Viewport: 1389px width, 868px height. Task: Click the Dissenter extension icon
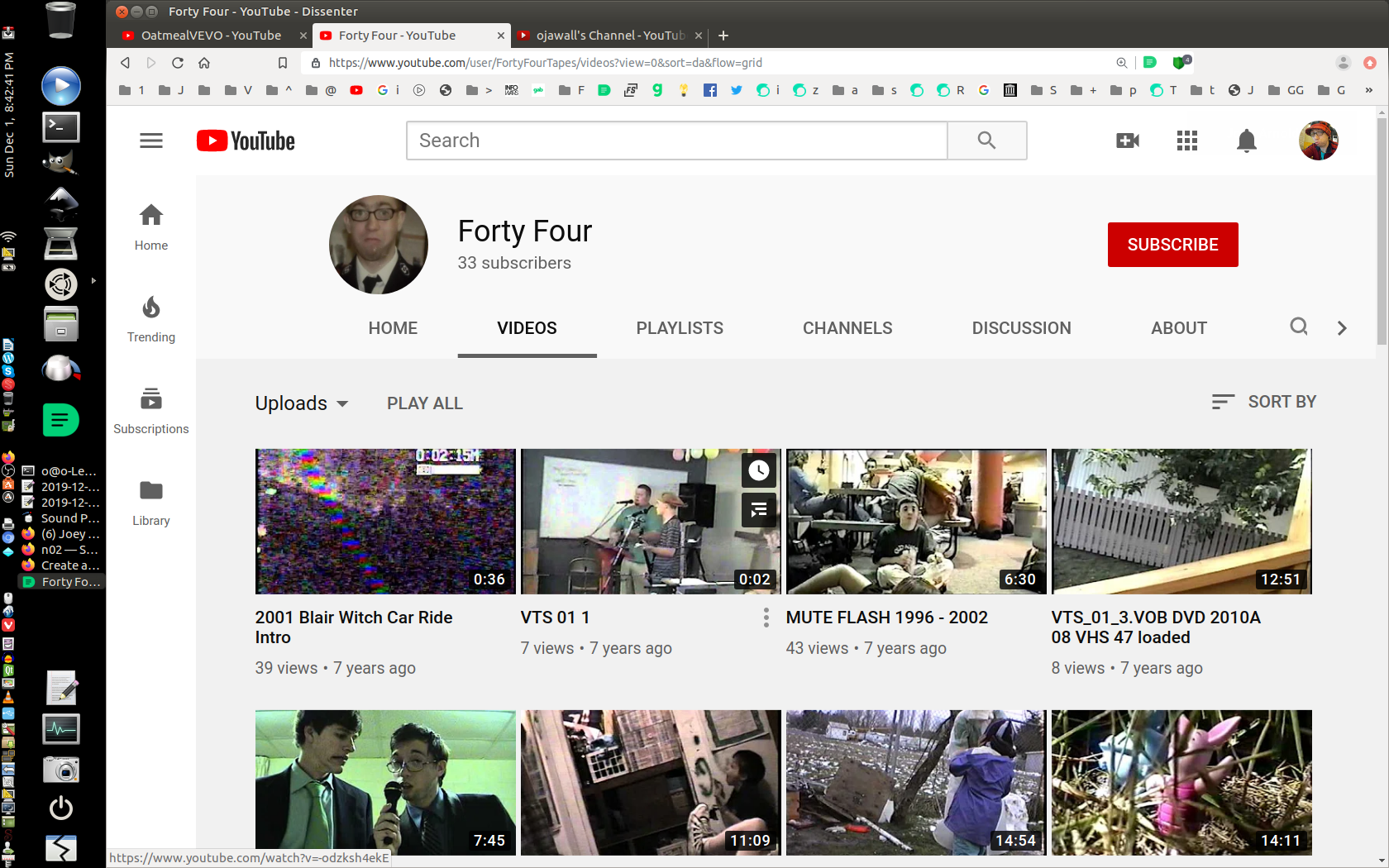(x=1150, y=63)
